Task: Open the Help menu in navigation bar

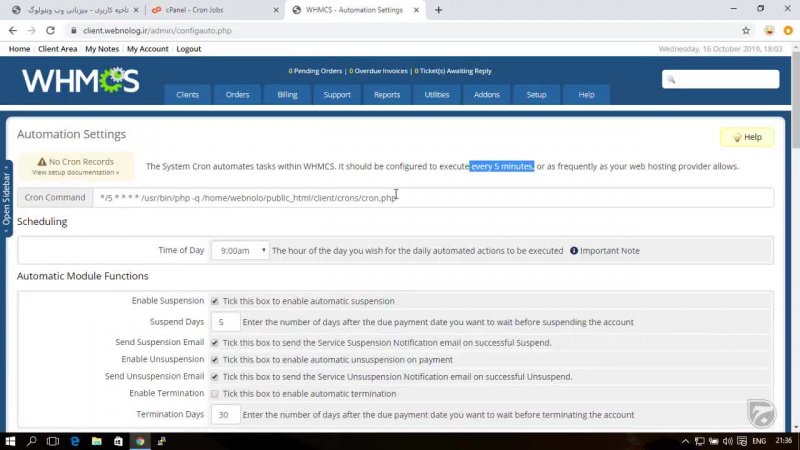Action: 586,95
